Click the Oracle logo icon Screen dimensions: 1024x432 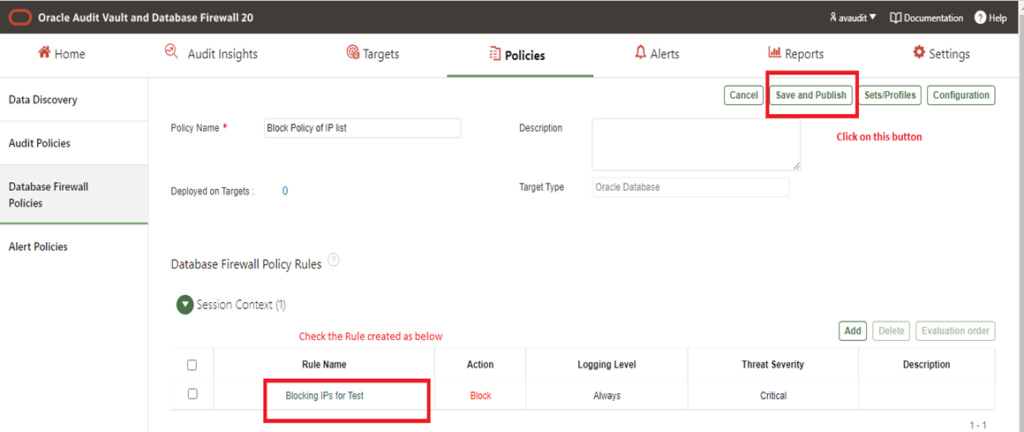pyautogui.click(x=19, y=17)
